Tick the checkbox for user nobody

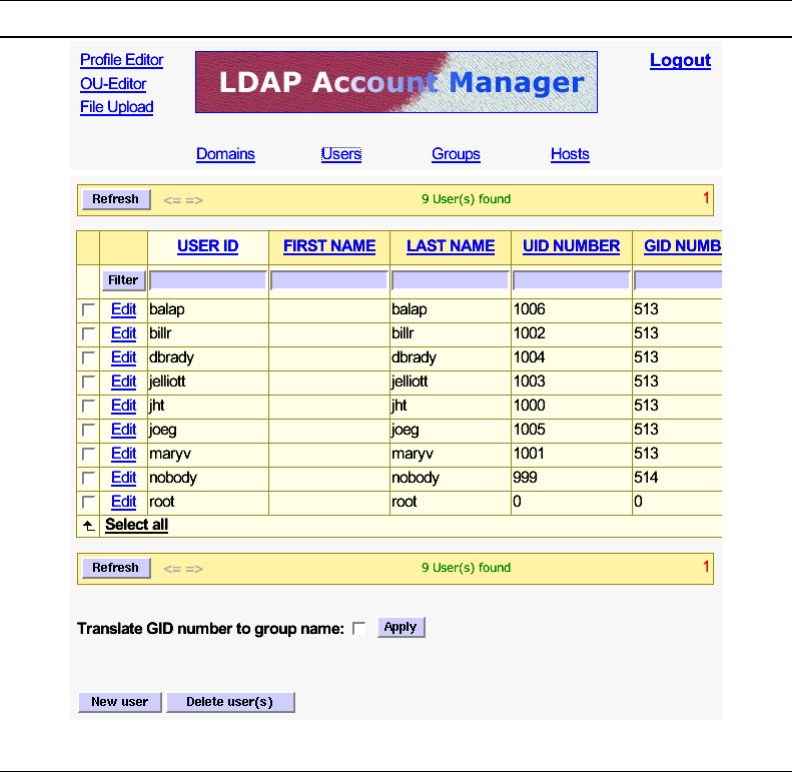tap(88, 477)
